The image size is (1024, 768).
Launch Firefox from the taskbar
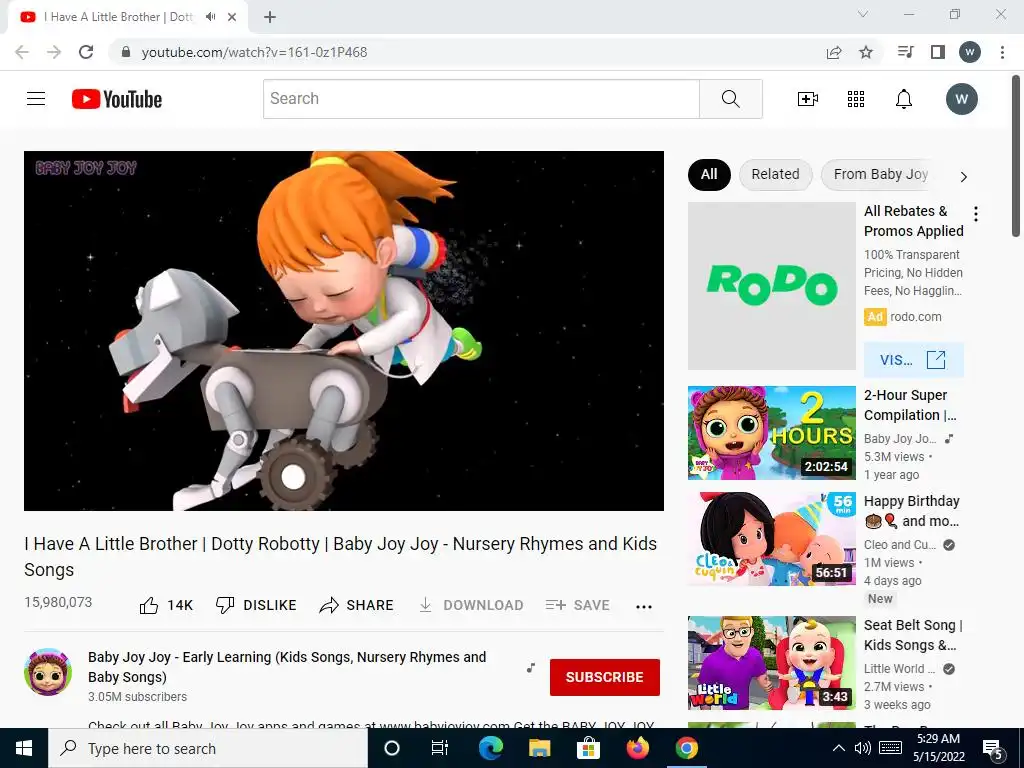tap(637, 748)
